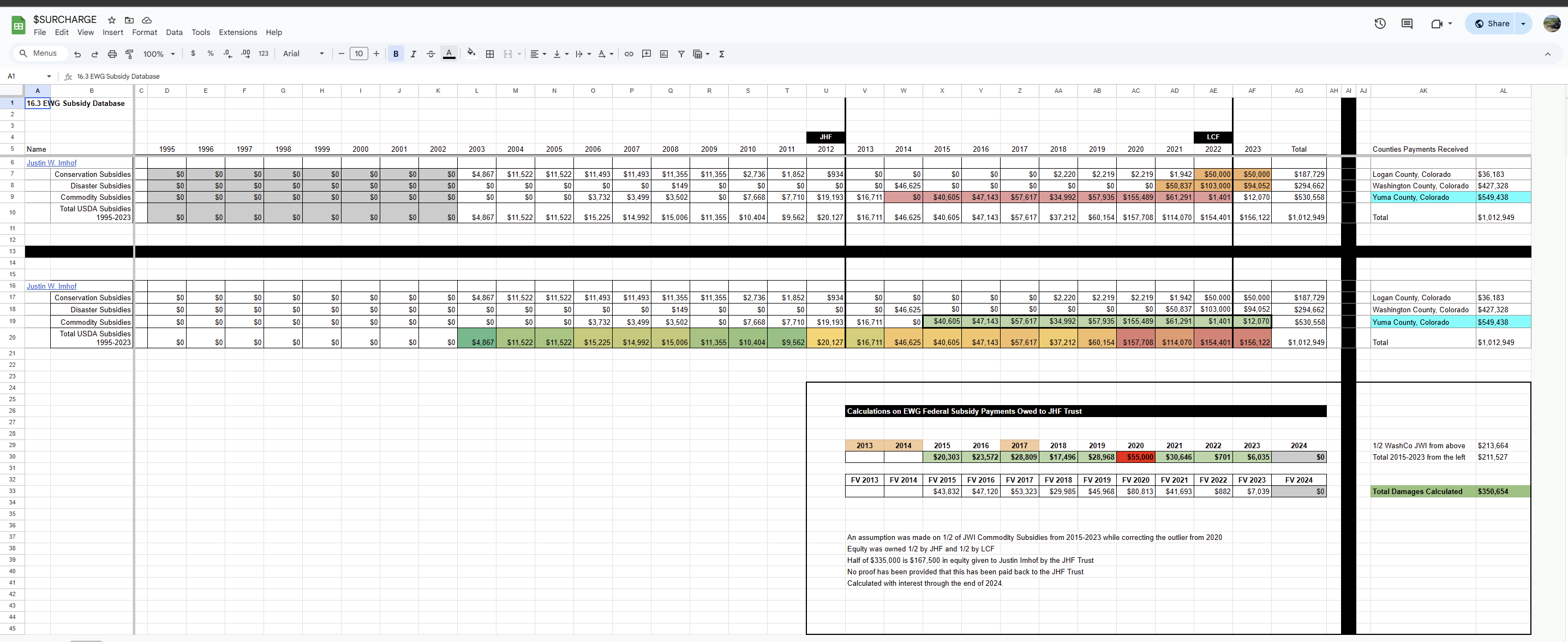Open the Arial font dropdown
1568x642 pixels.
(303, 54)
